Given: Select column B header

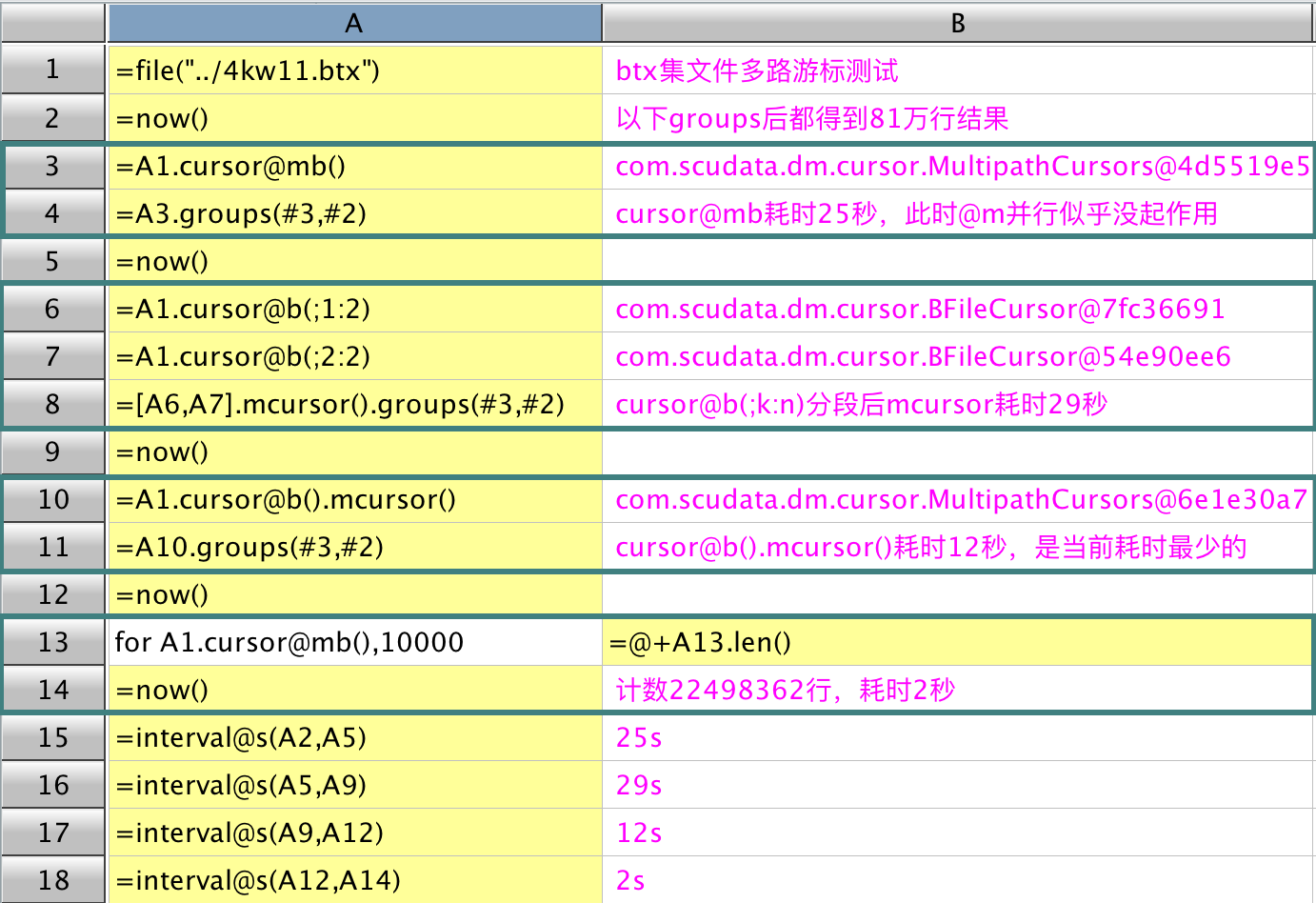Looking at the screenshot, I should coord(958,23).
